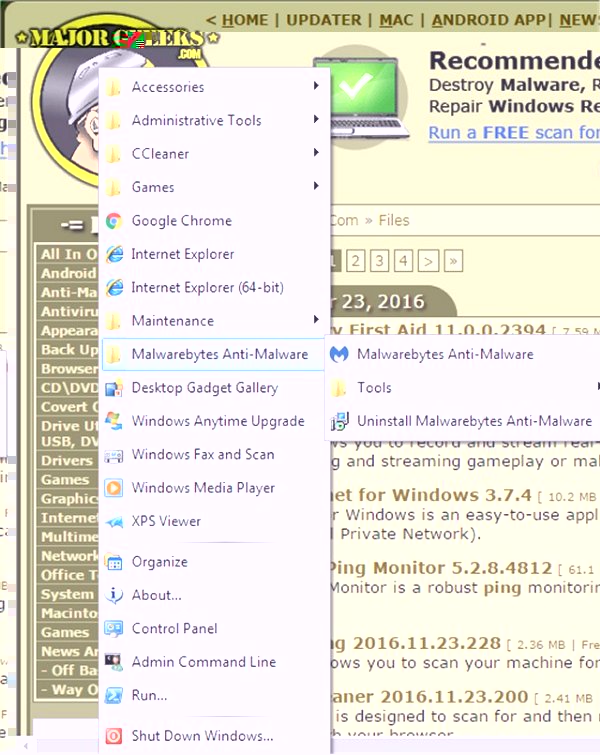Click the Uninstall Malwarebytes installer icon

339,421
